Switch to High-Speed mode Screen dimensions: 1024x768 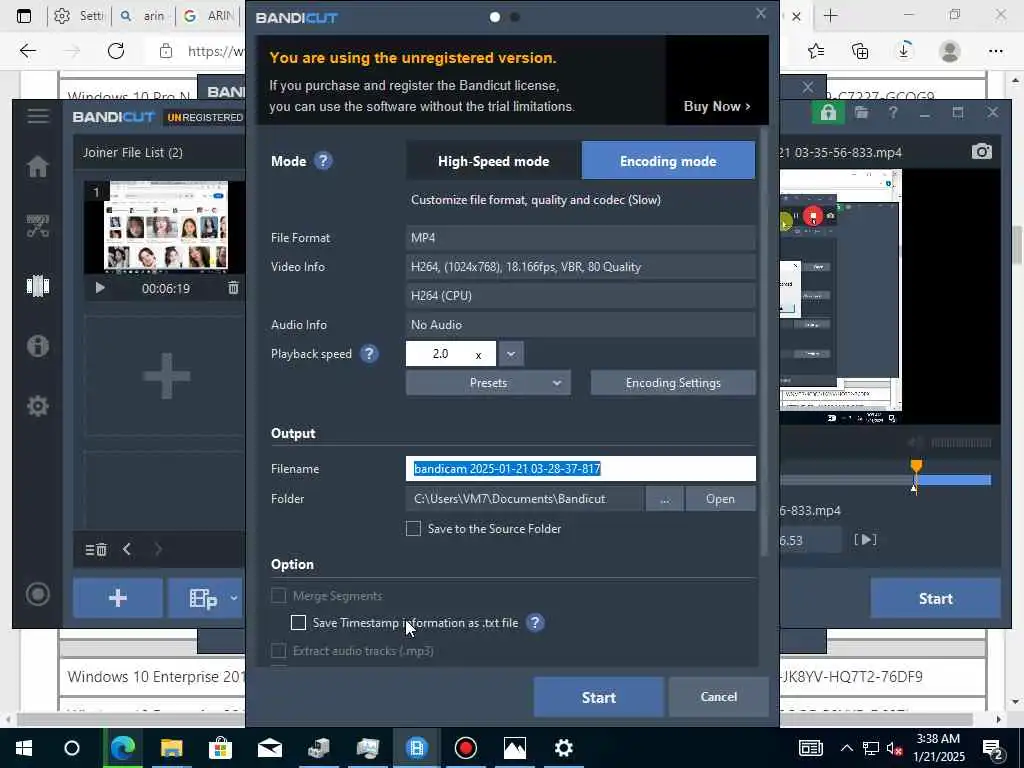point(493,161)
